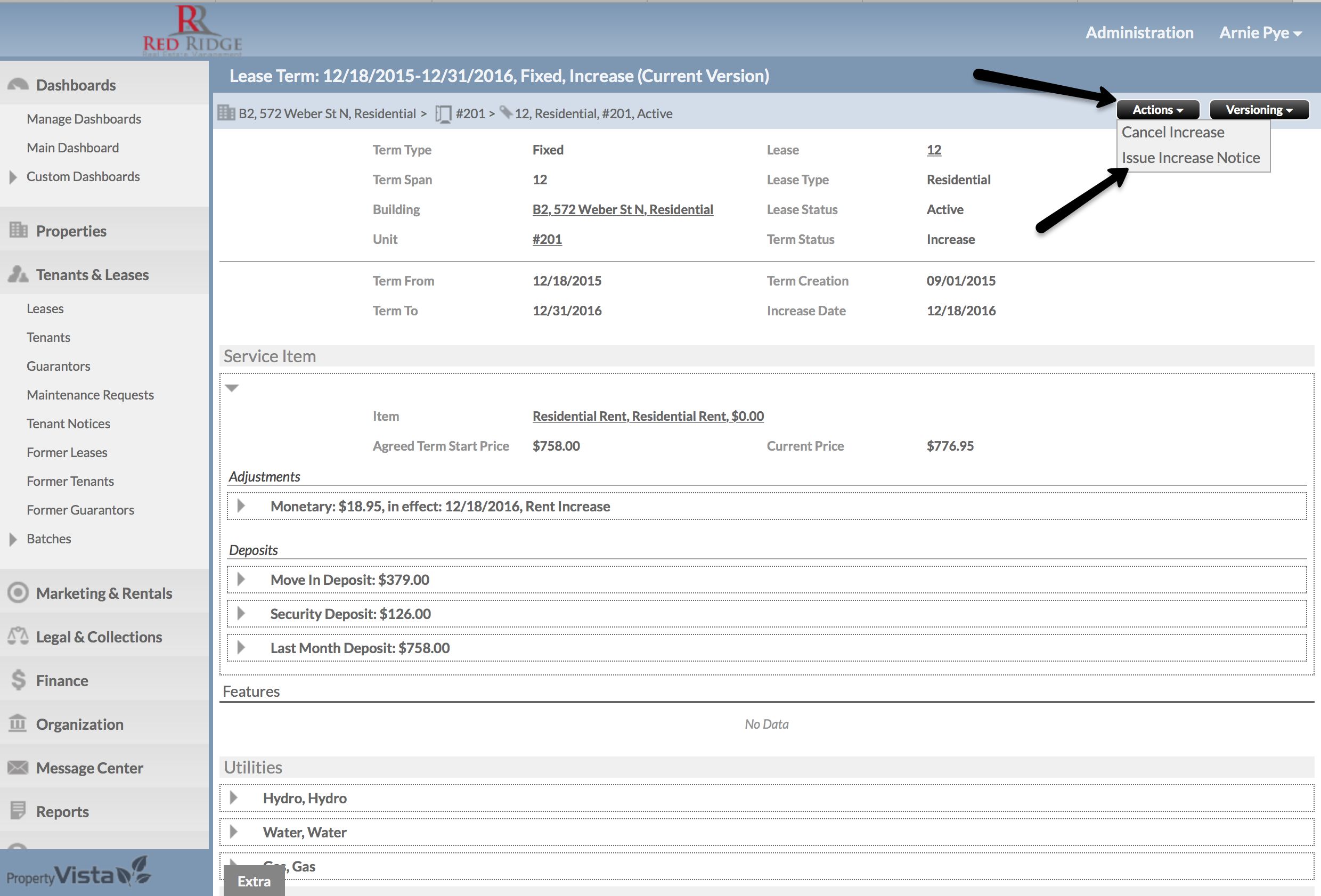Click the Properties building icon in sidebar
The image size is (1321, 896).
tap(18, 230)
